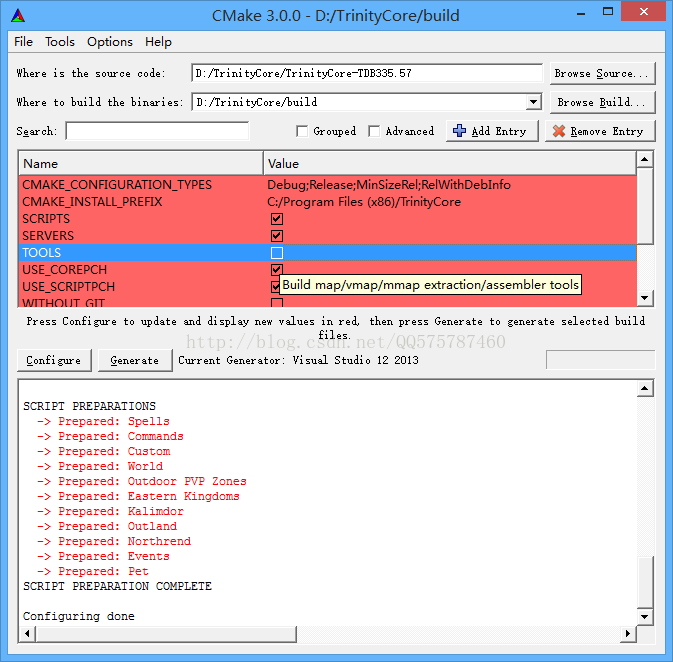Click the Value column header
Screen dimensions: 673x662
450,164
